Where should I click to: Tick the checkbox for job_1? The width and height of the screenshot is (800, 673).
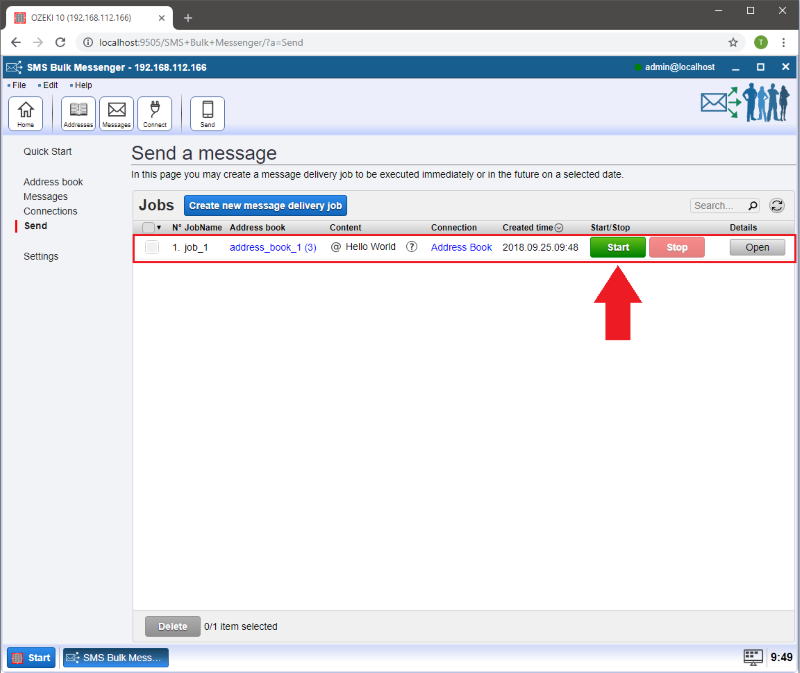pyautogui.click(x=152, y=247)
